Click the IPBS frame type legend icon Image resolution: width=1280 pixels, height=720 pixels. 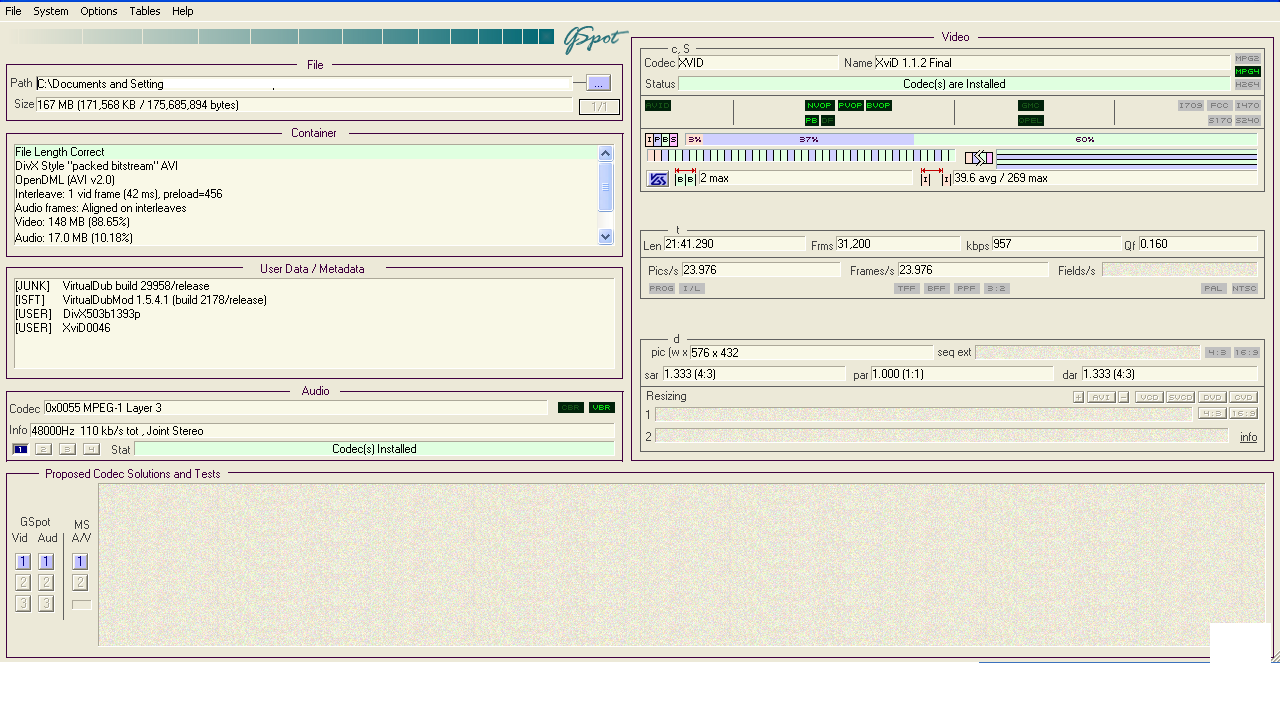[x=662, y=140]
